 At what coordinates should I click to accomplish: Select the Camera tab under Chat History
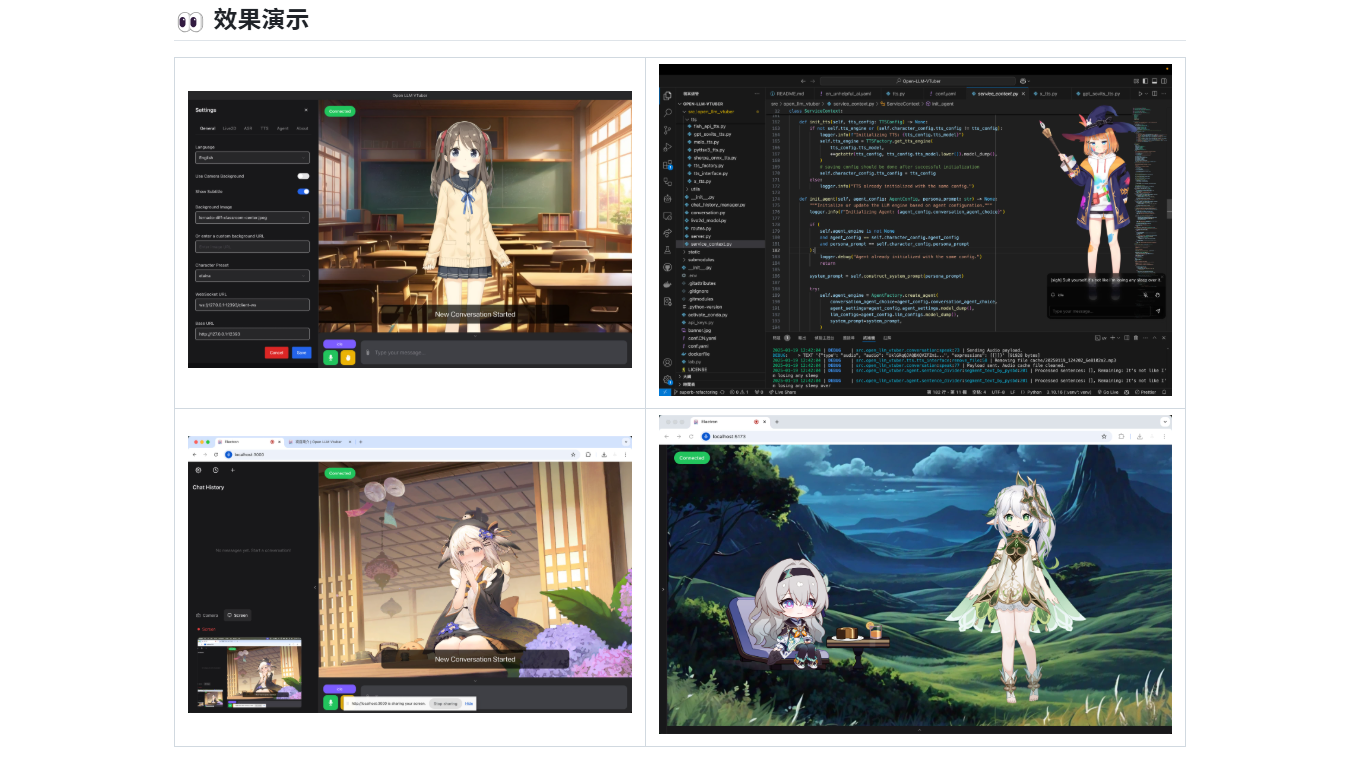[x=208, y=615]
